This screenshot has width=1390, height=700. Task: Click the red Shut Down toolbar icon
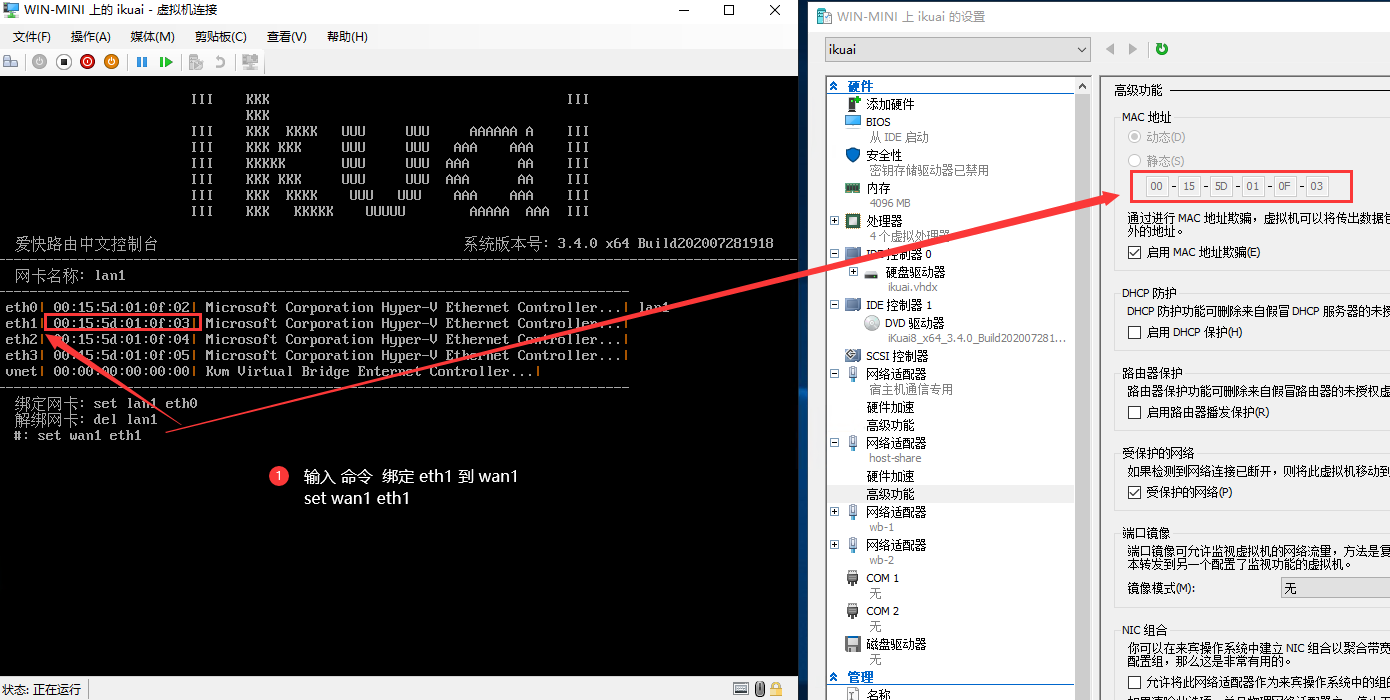[87, 62]
